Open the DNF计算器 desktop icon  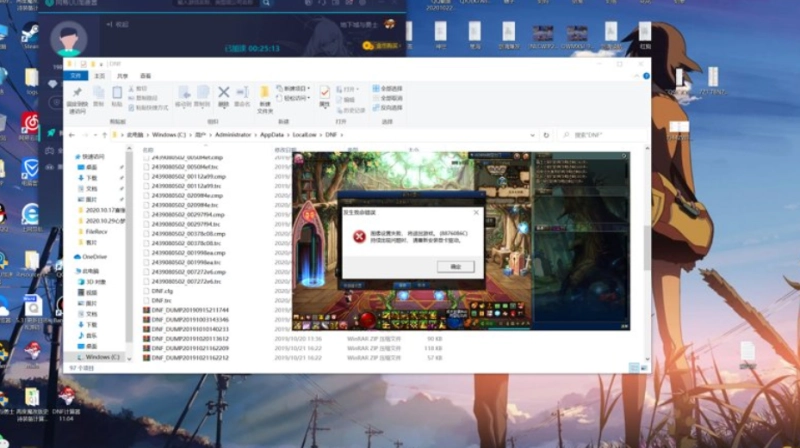67,403
